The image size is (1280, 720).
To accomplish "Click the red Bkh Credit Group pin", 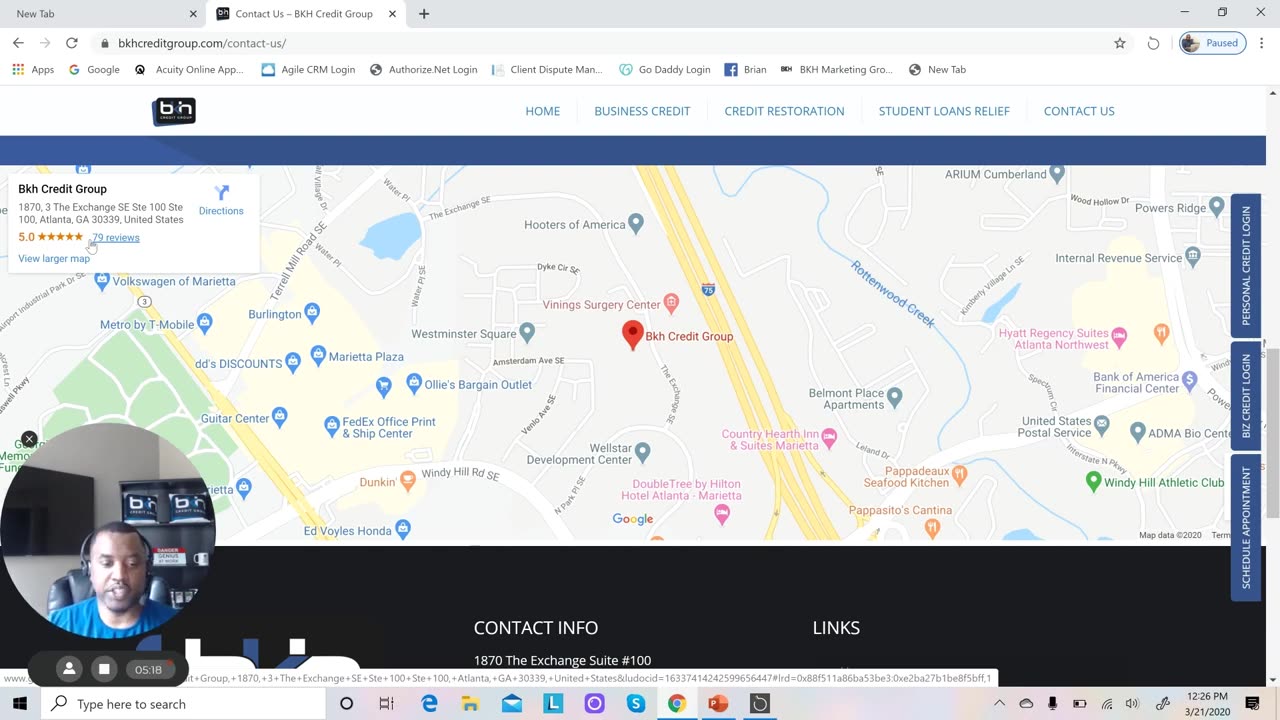I will pos(632,334).
